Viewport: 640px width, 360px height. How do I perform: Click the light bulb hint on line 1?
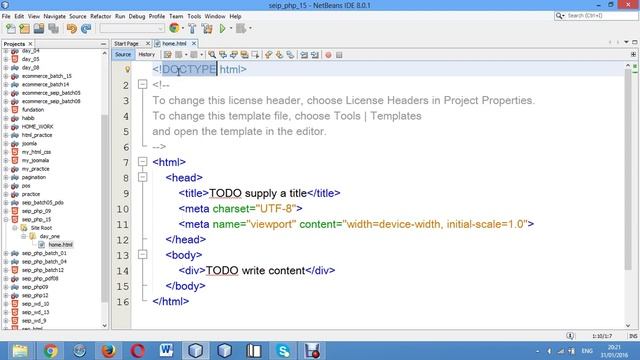coord(127,69)
